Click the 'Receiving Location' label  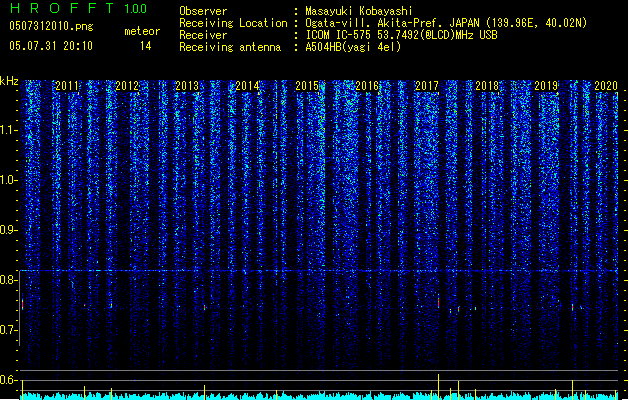click(233, 23)
